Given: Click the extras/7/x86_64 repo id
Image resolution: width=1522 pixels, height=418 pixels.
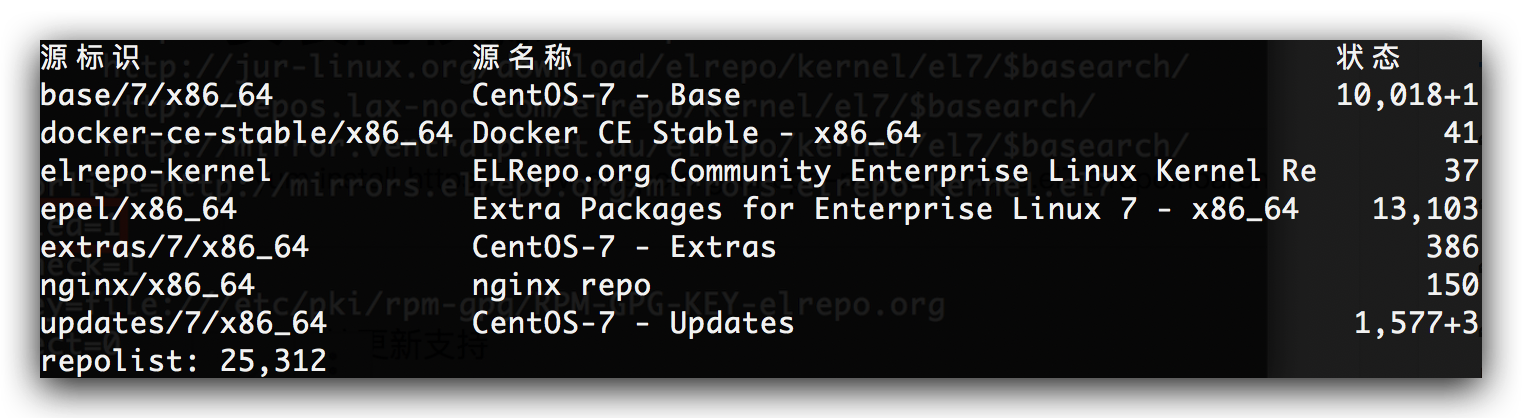Looking at the screenshot, I should pos(174,247).
